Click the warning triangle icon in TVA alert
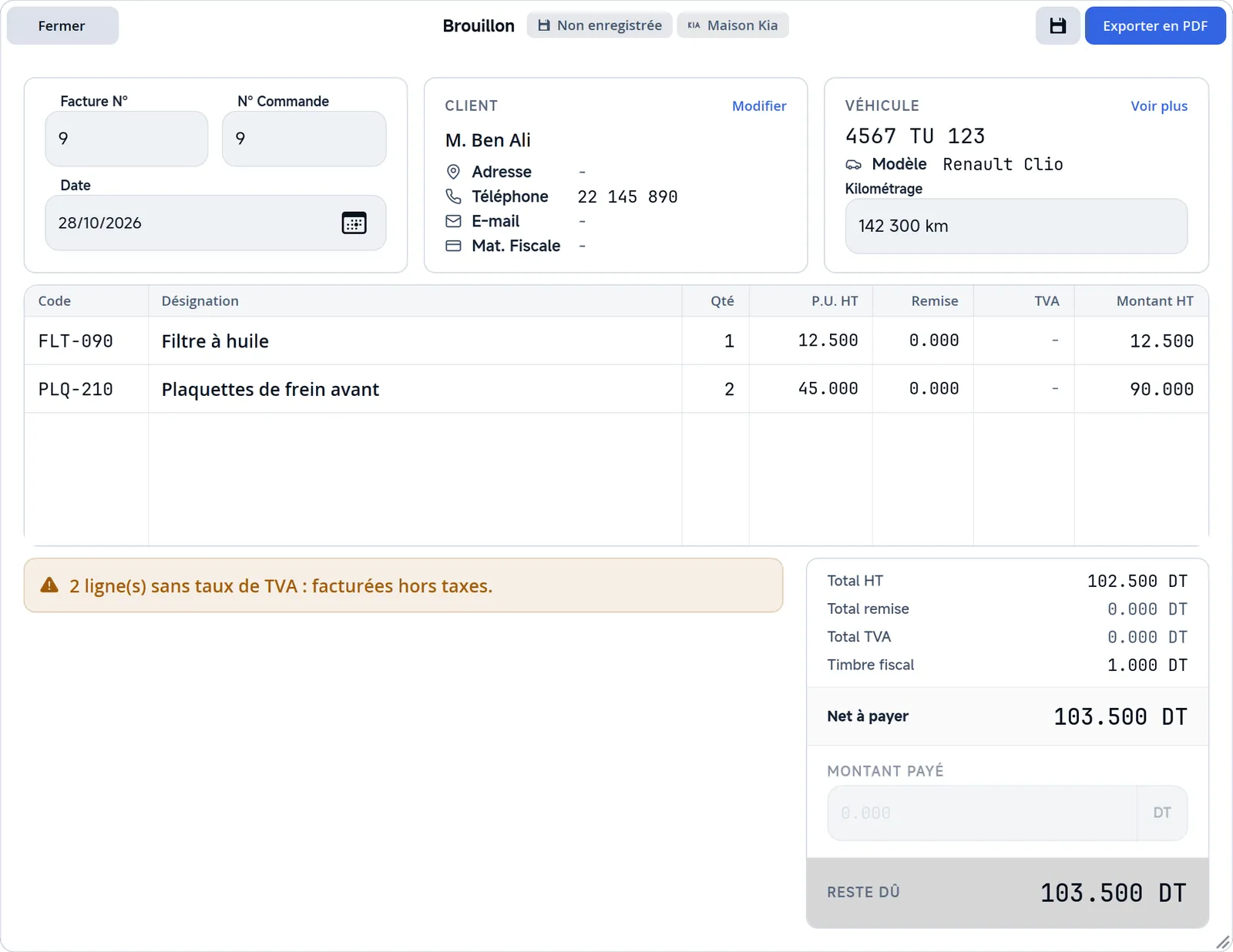Screen dimensions: 1233x952 (49, 585)
